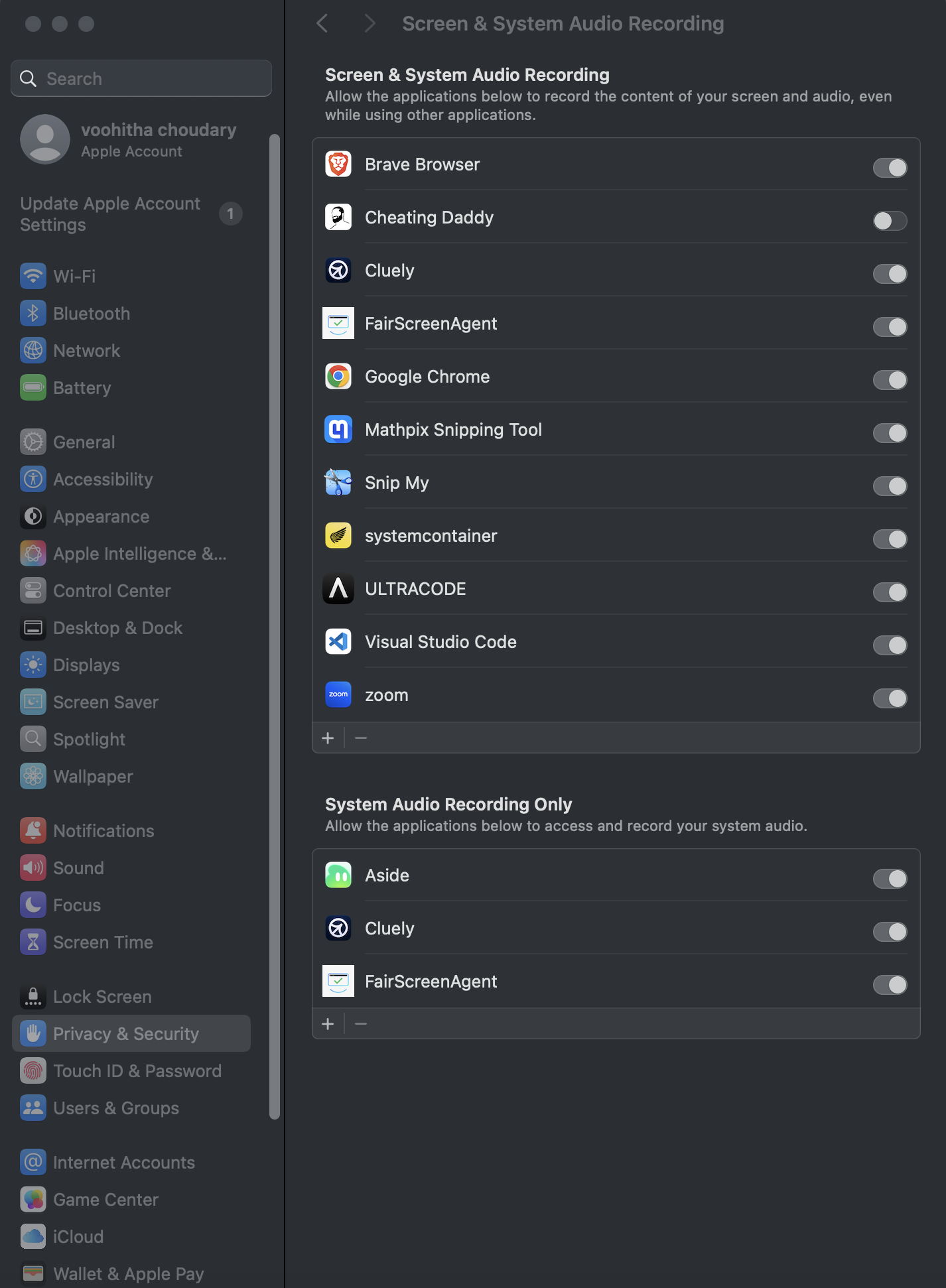
Task: Toggle Aside system audio recording switch
Action: [890, 879]
